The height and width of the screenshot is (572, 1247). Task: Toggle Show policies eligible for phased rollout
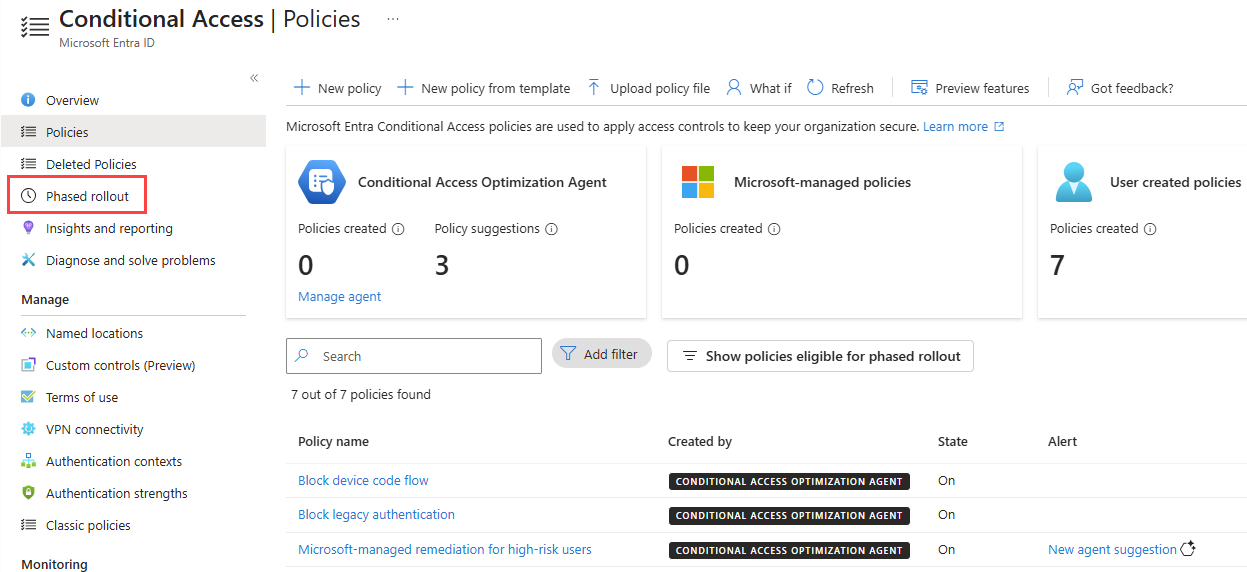(x=820, y=356)
